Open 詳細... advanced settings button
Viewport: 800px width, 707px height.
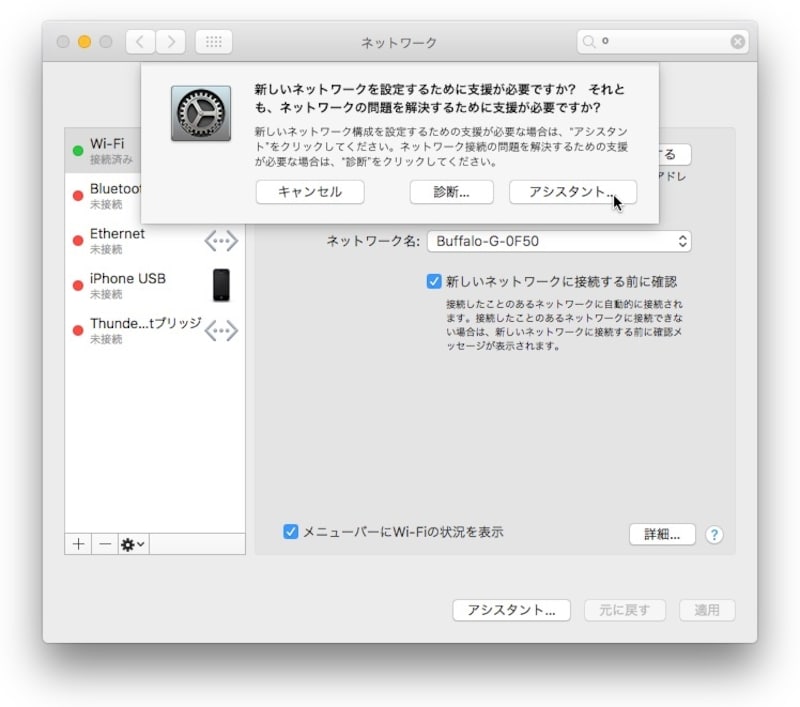pos(661,534)
